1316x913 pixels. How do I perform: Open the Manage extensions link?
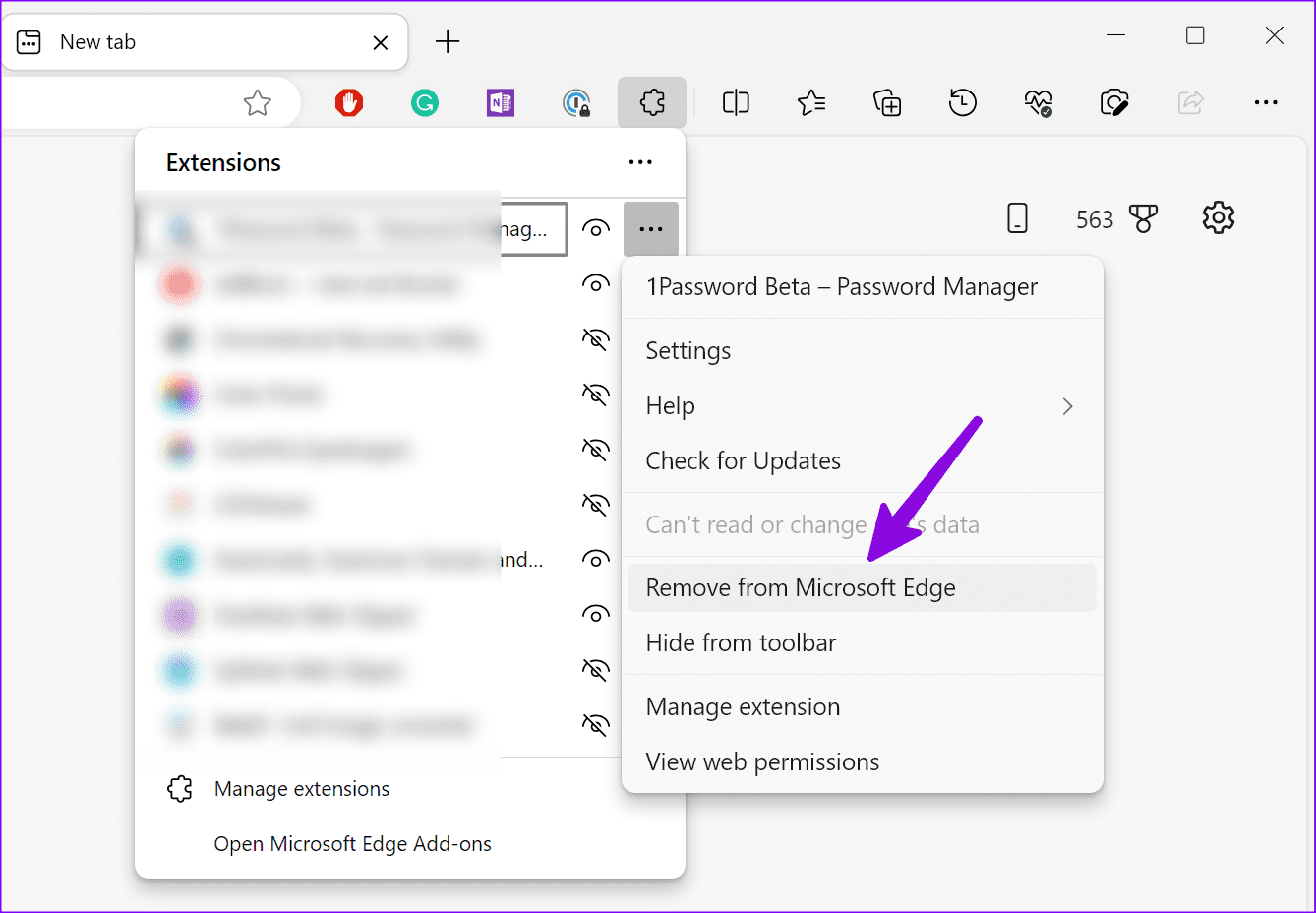(x=302, y=789)
